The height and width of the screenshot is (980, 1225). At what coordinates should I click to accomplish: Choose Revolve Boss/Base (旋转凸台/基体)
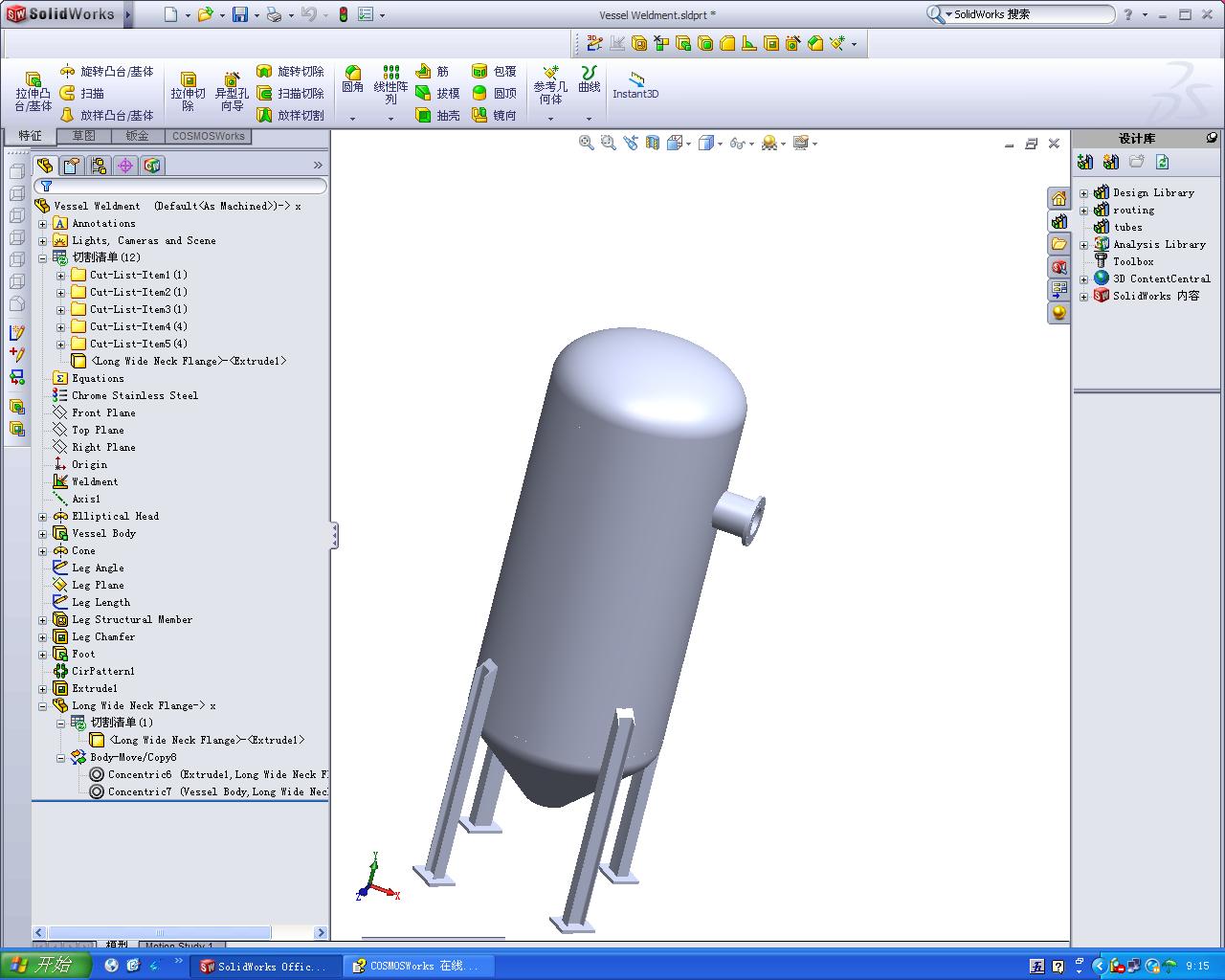pyautogui.click(x=106, y=72)
